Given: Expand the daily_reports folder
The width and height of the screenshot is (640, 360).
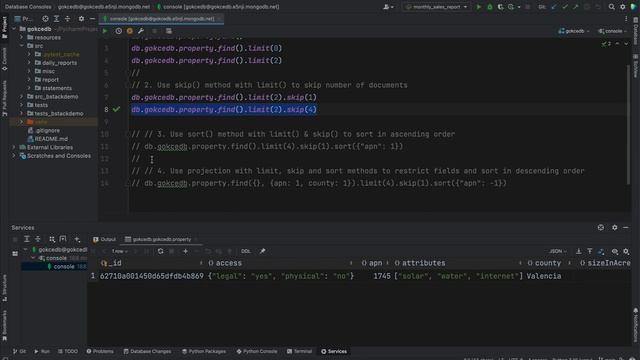Looking at the screenshot, I should pos(29,63).
